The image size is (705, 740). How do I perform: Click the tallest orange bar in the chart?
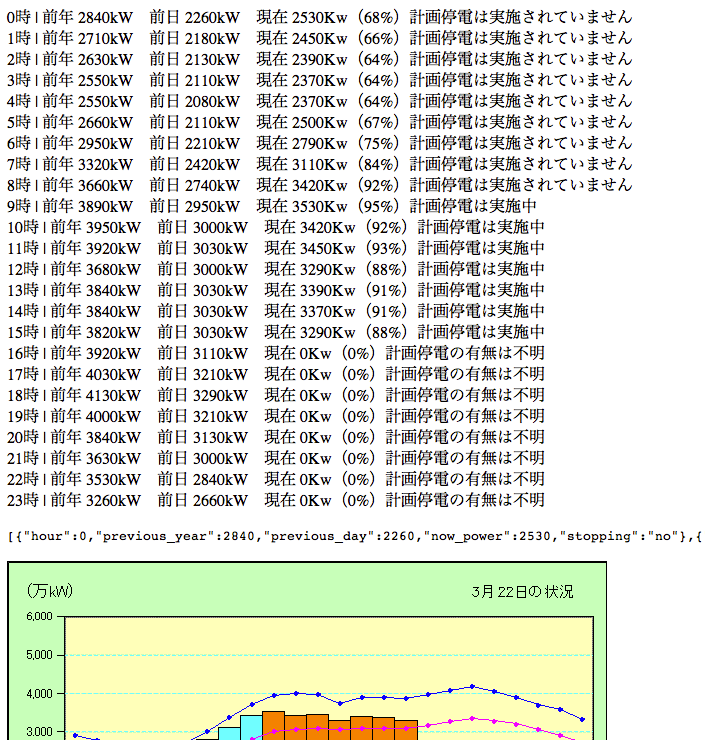pyautogui.click(x=273, y=725)
